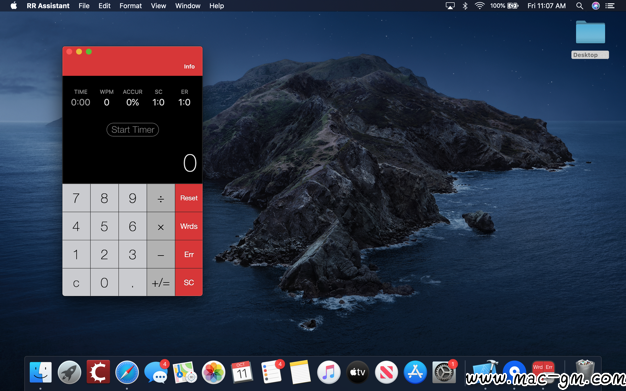The height and width of the screenshot is (391, 626).
Task: Click the Wi-Fi status icon
Action: (479, 6)
